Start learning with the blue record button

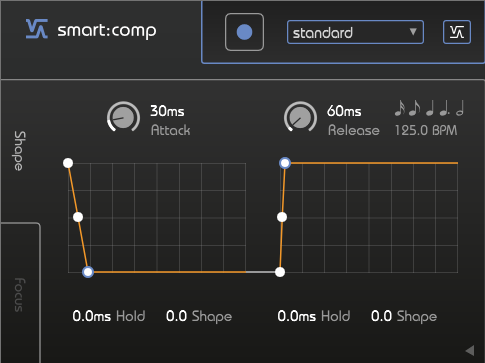tap(244, 32)
